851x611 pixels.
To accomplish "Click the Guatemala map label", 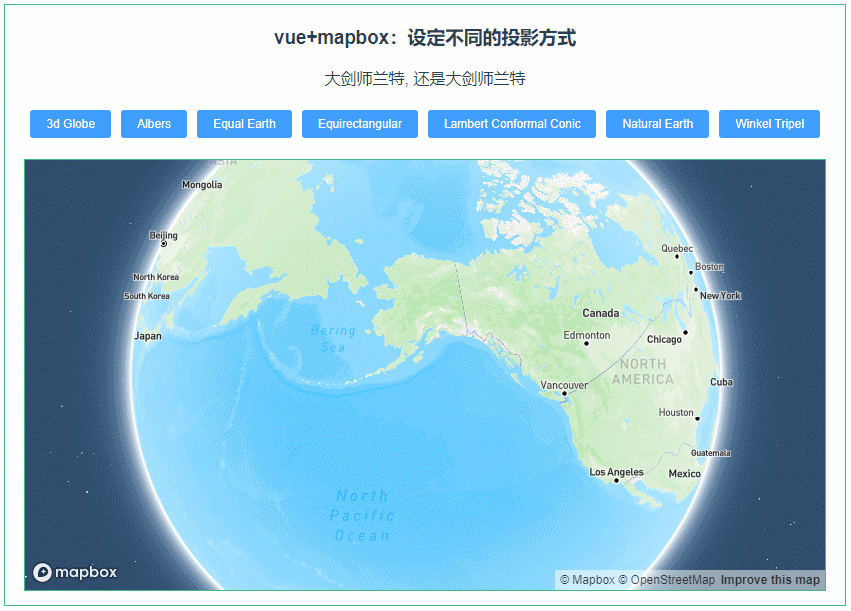I will coord(710,453).
